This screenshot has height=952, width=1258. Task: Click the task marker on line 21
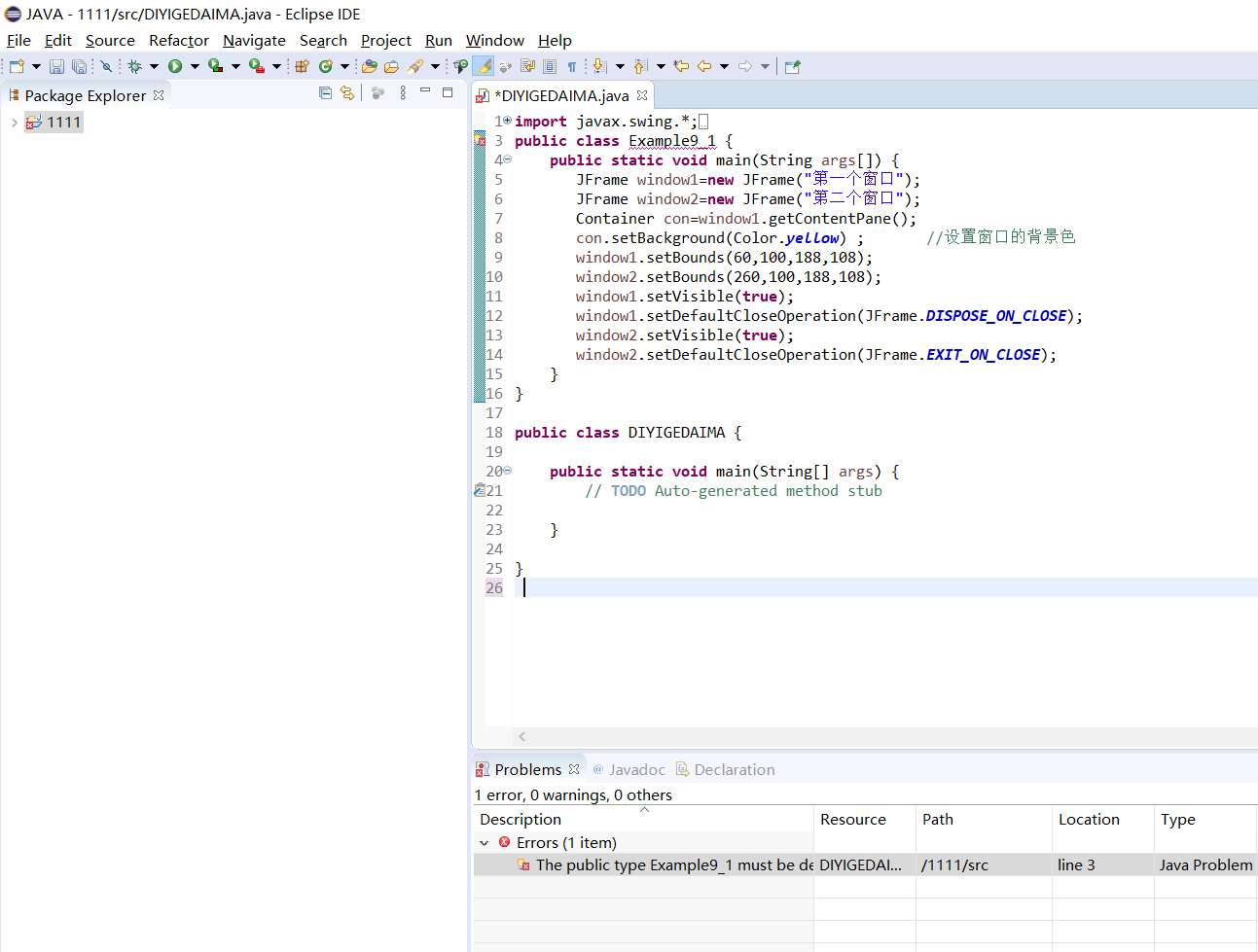[479, 490]
